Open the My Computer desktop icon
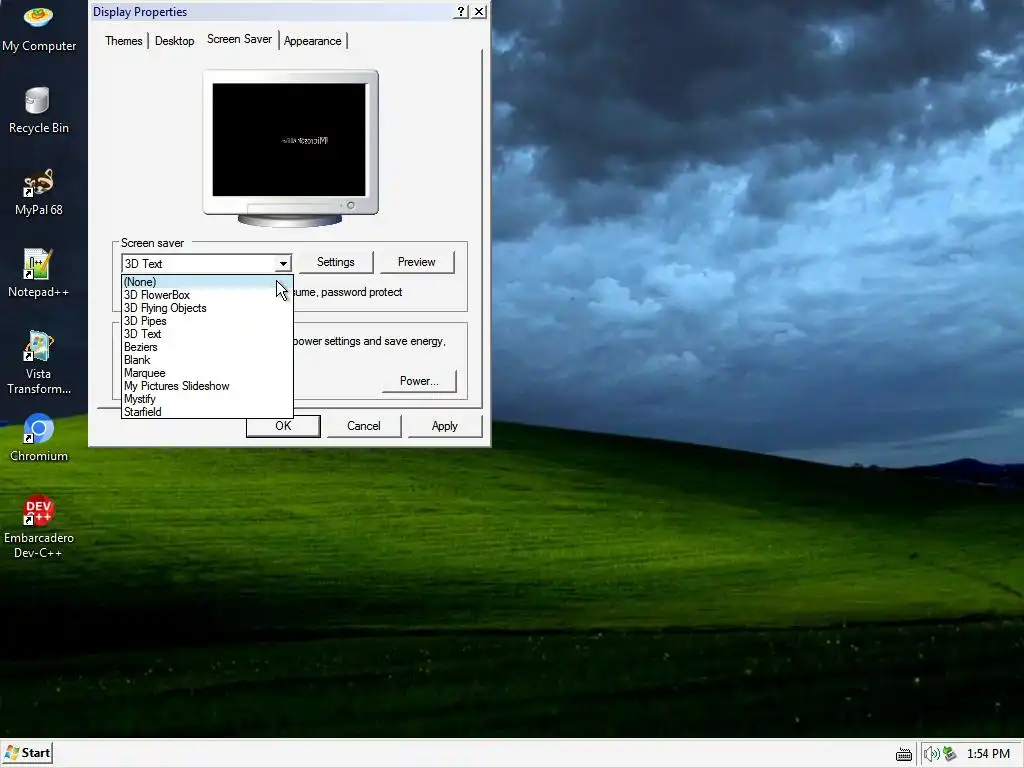Image resolution: width=1024 pixels, height=768 pixels. point(39,27)
